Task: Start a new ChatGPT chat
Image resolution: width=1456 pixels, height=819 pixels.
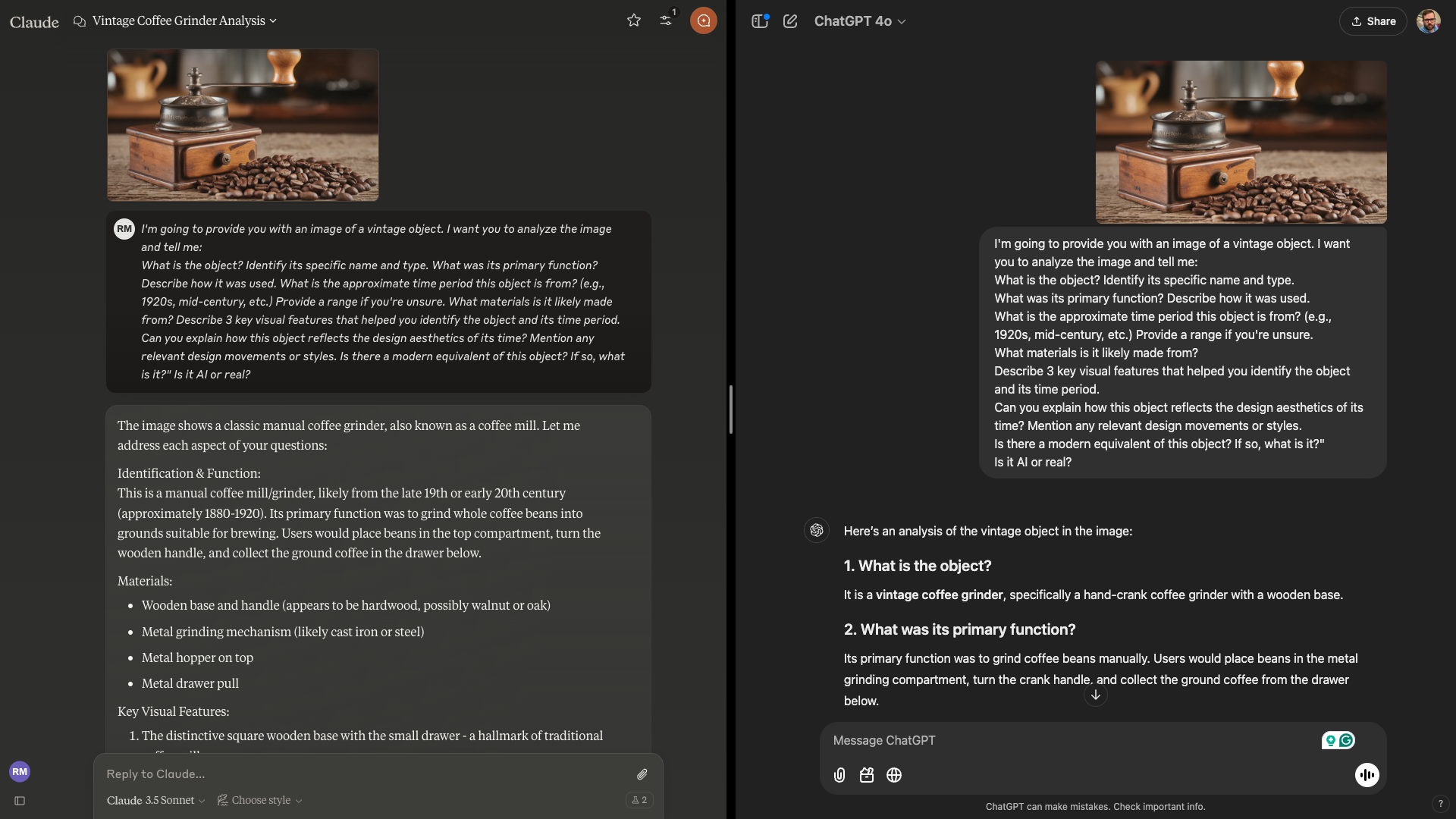Action: pyautogui.click(x=790, y=21)
